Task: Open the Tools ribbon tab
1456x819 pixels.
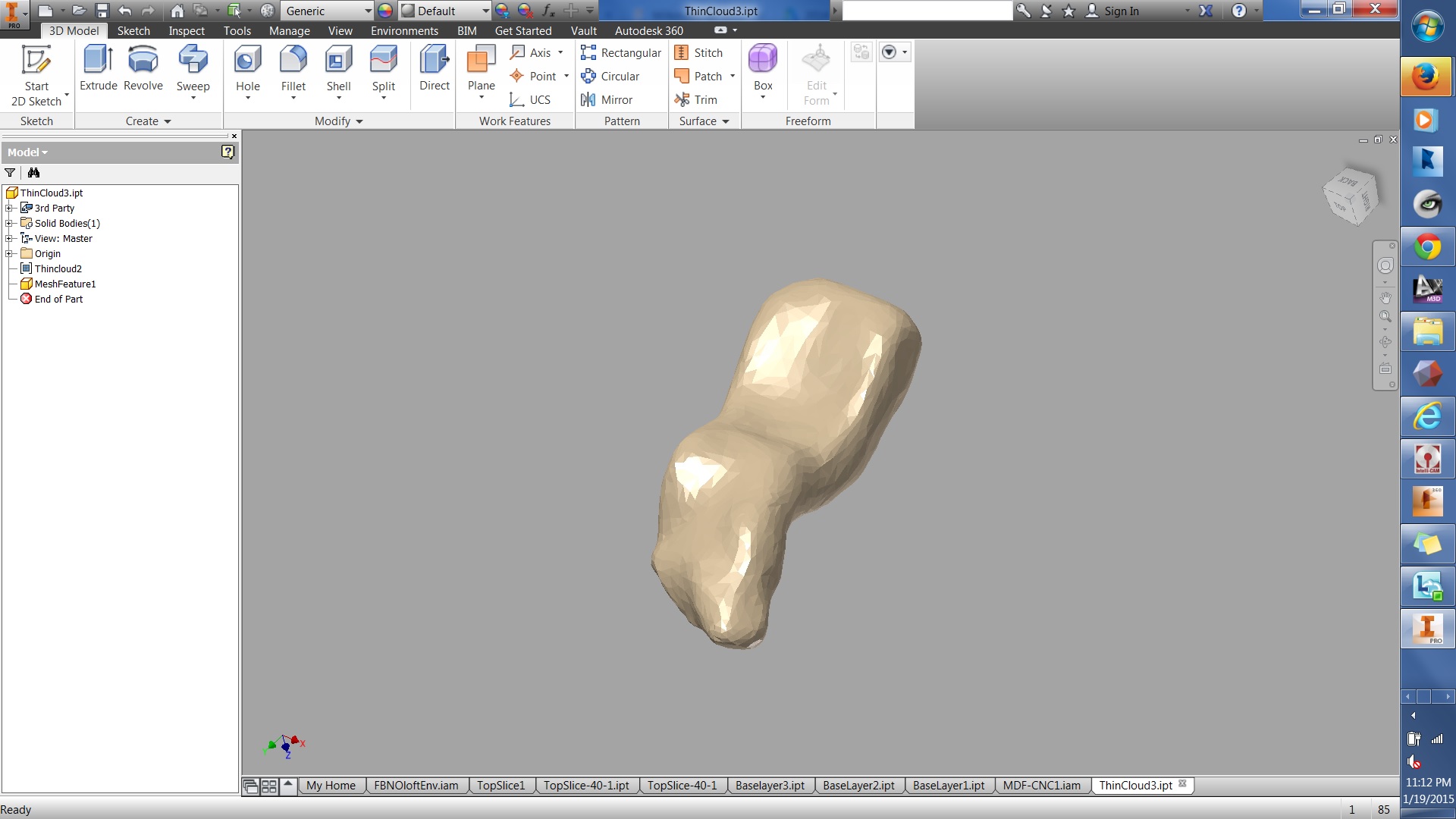Action: 237,30
